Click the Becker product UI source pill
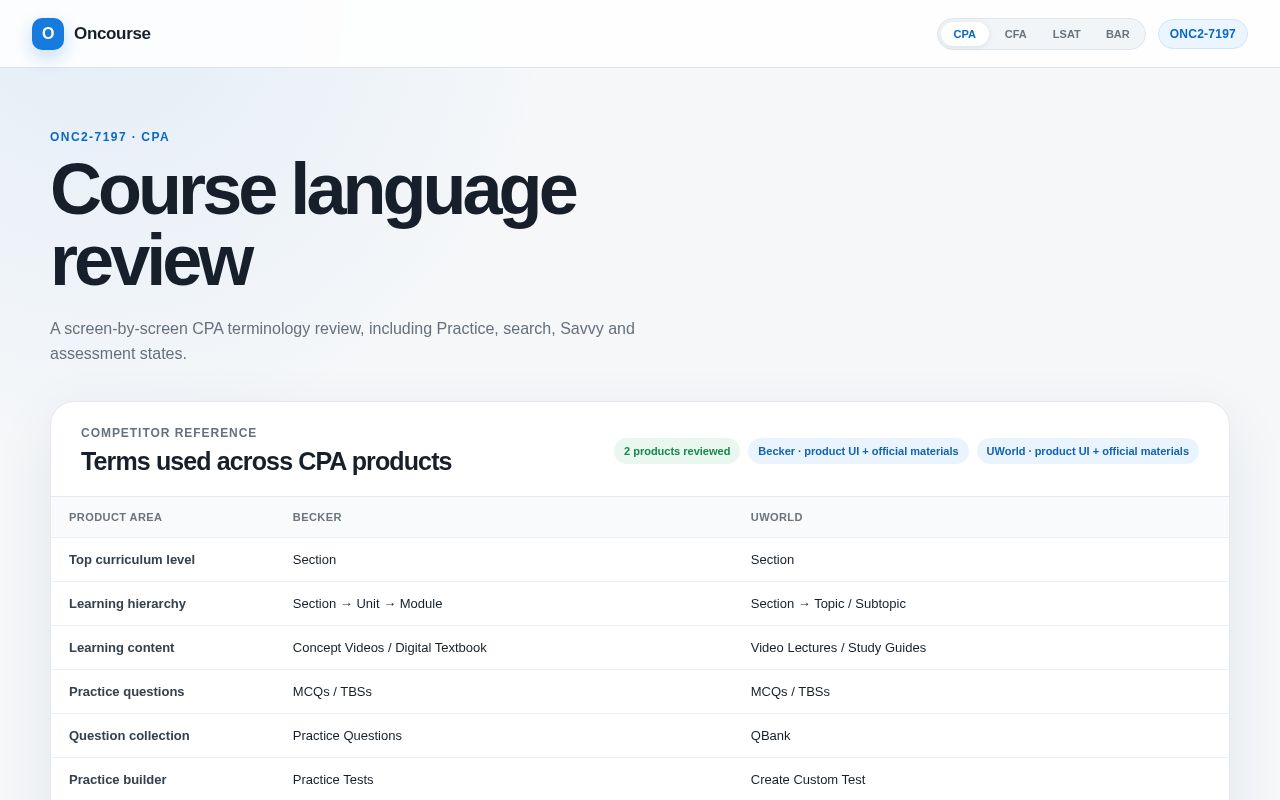The height and width of the screenshot is (800, 1280). pyautogui.click(x=858, y=451)
